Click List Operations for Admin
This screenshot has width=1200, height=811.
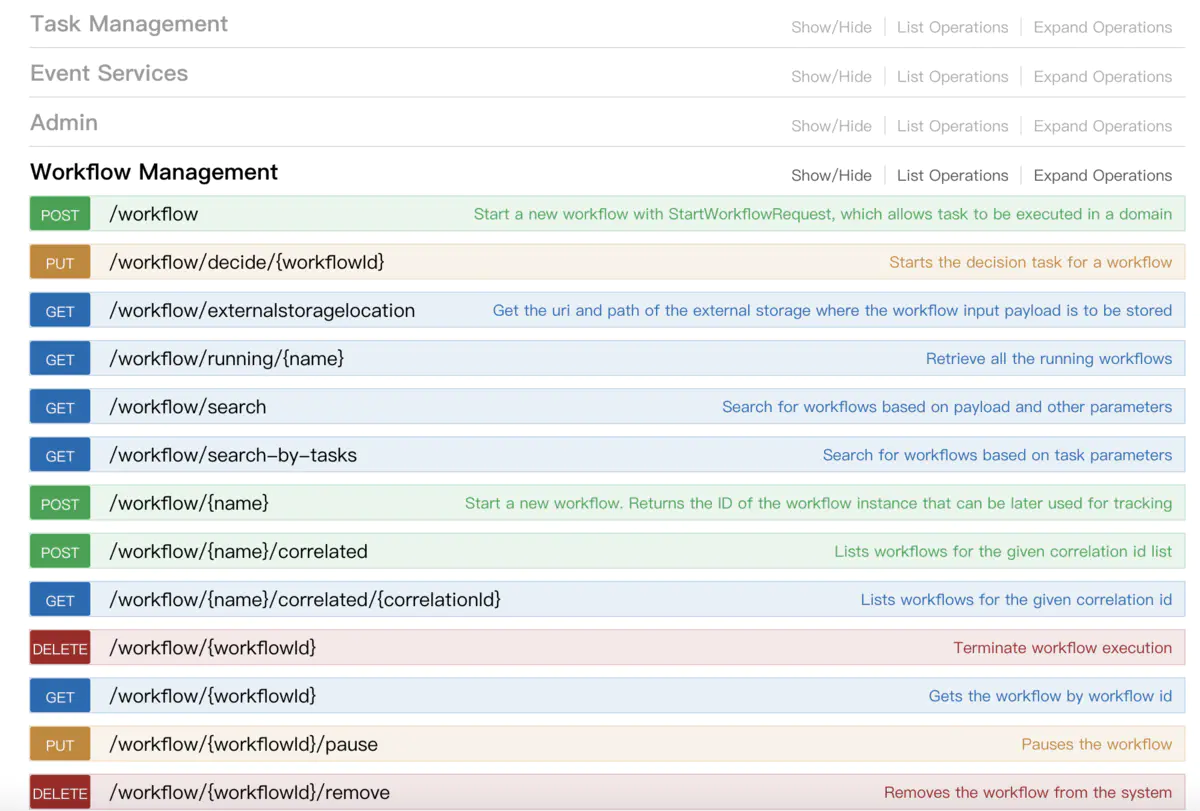952,126
